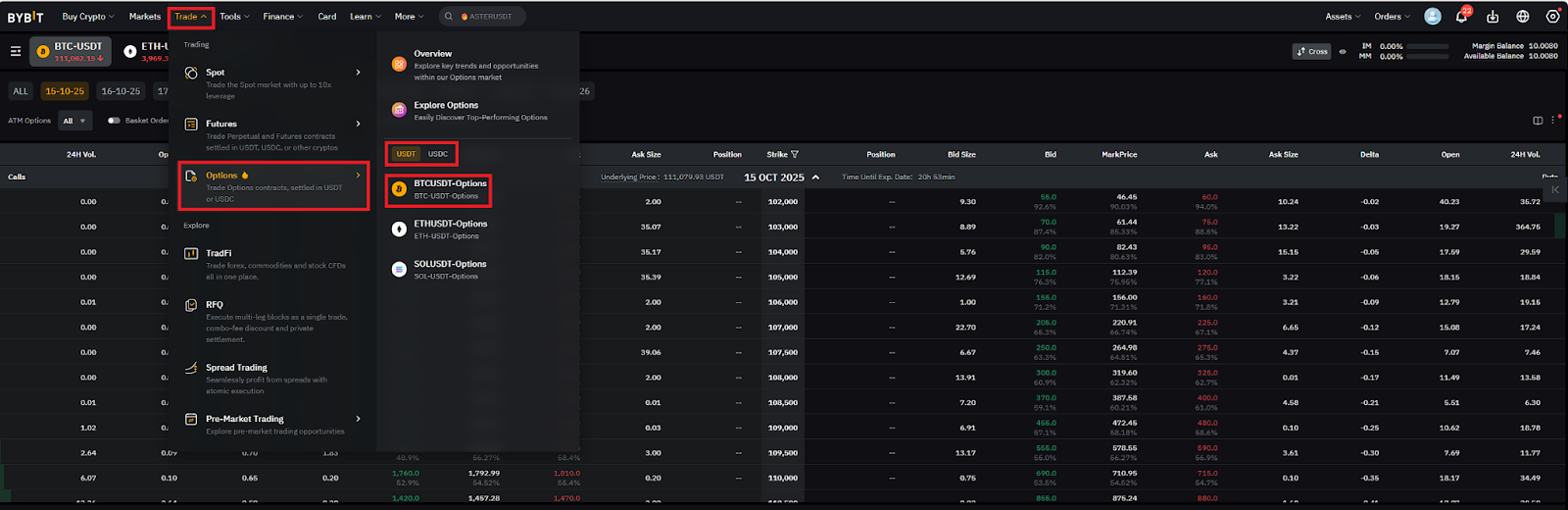Viewport: 1568px width, 510px height.
Task: Toggle balance visibility eye icon
Action: click(x=1343, y=52)
